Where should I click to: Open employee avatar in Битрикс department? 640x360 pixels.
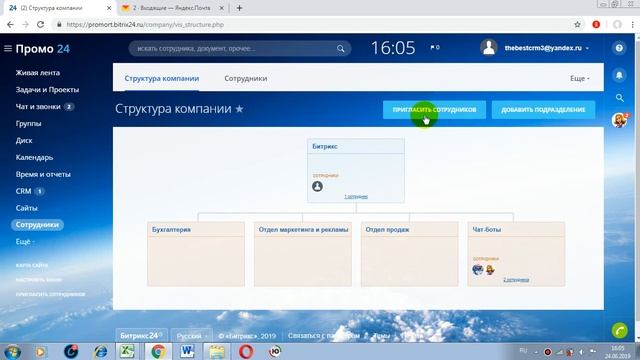coord(317,187)
